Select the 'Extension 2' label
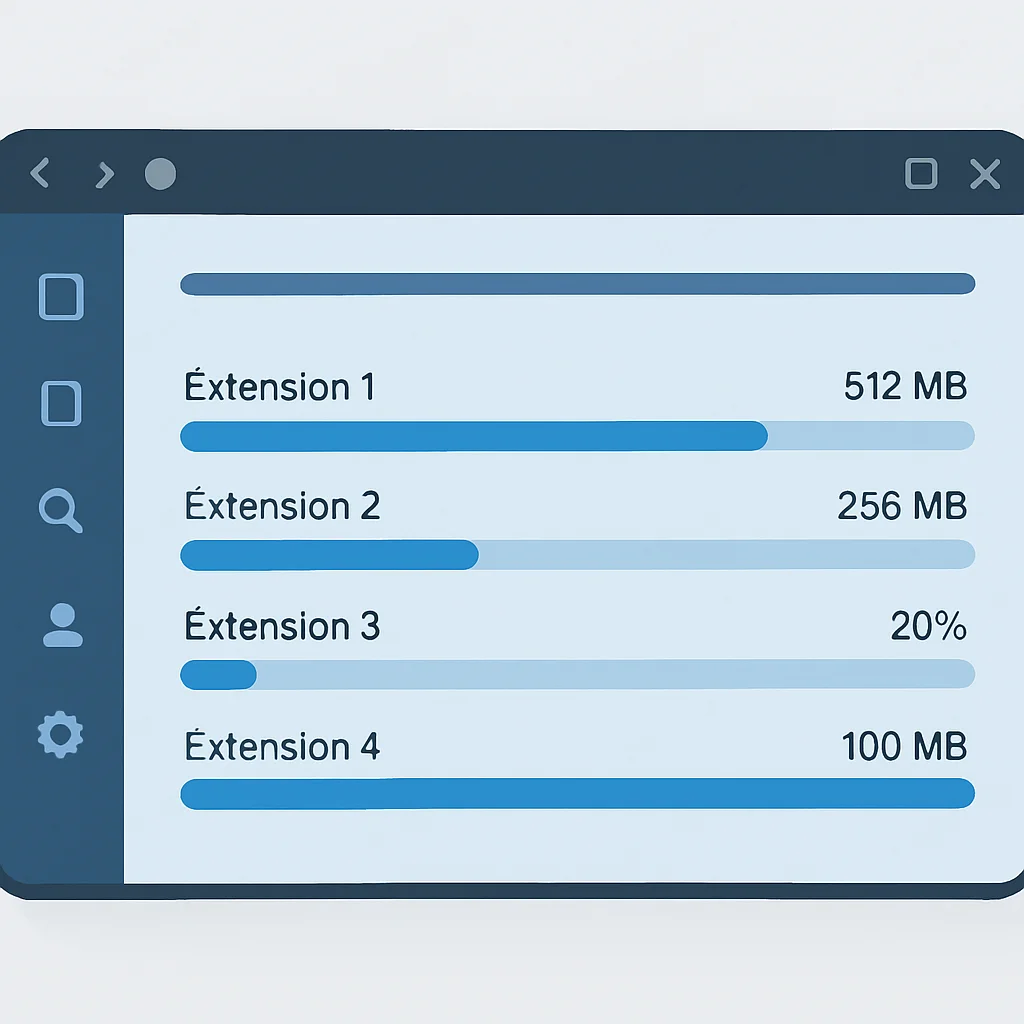 point(282,504)
